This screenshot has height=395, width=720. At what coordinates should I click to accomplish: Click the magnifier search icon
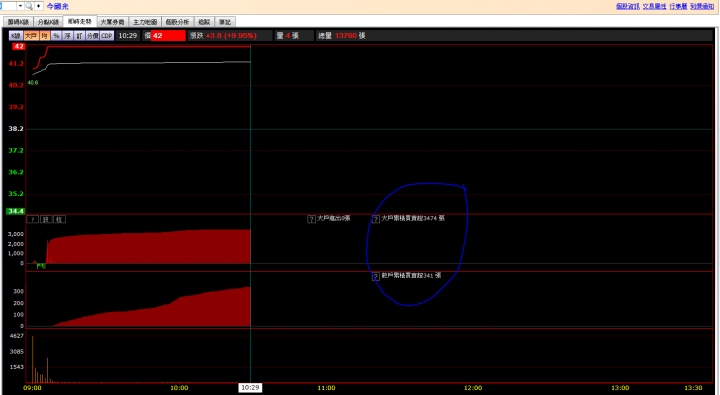pyautogui.click(x=29, y=6)
